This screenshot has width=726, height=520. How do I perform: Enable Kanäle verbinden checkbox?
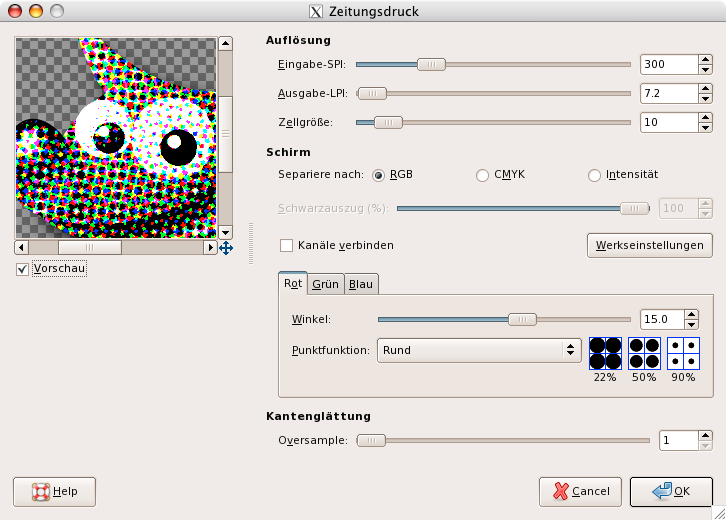(286, 245)
